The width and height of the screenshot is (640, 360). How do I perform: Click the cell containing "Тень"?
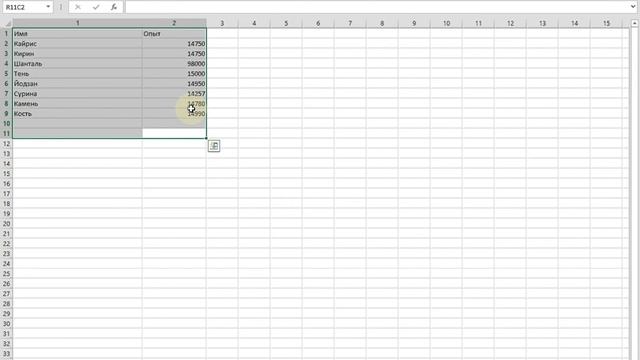tap(78, 73)
